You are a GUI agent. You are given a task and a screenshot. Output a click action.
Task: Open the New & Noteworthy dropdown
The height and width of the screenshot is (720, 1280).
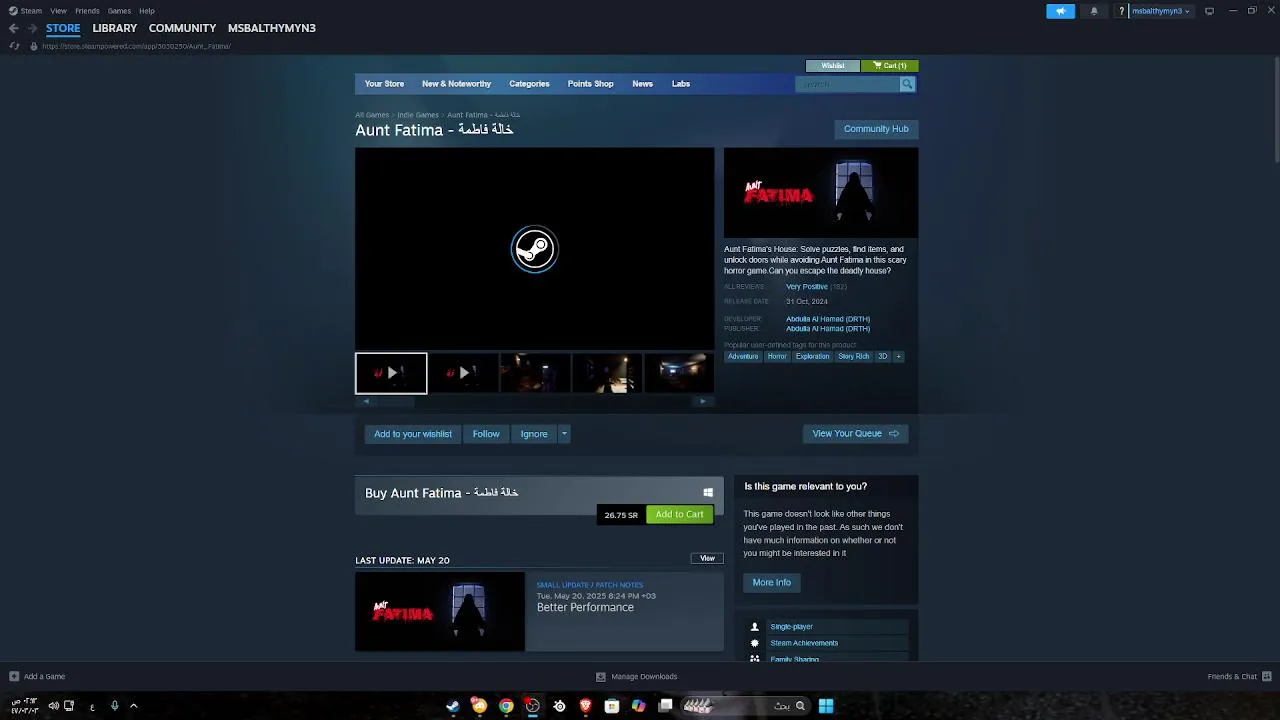(456, 84)
